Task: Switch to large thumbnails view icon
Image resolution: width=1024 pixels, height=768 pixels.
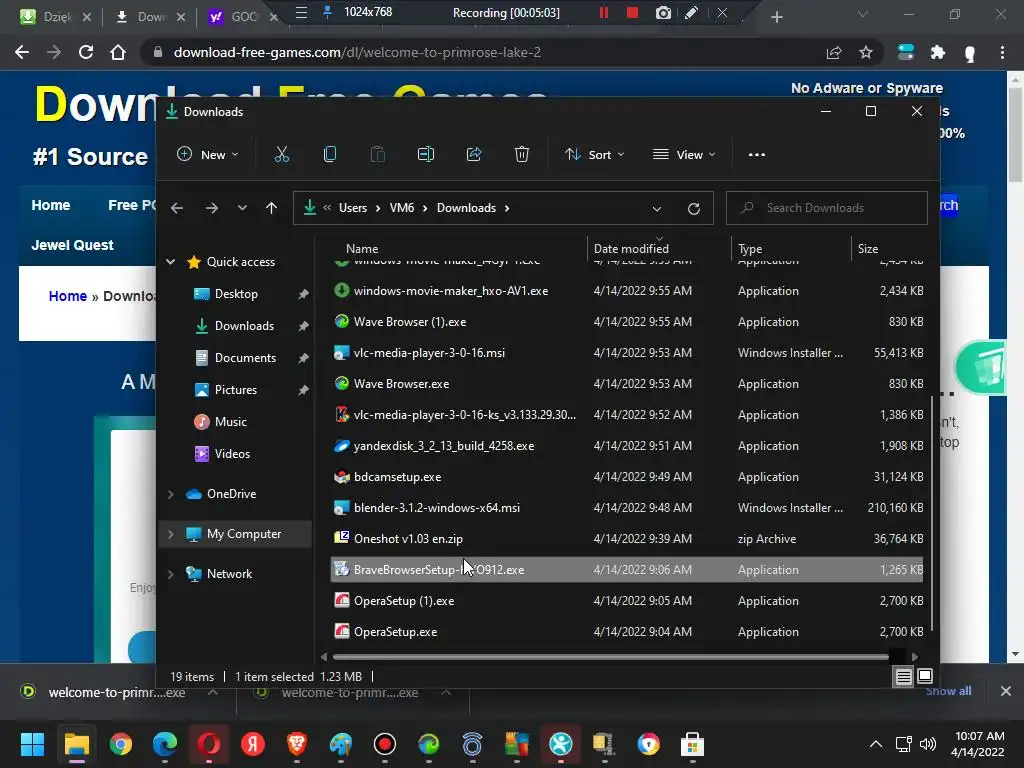Action: coord(925,677)
